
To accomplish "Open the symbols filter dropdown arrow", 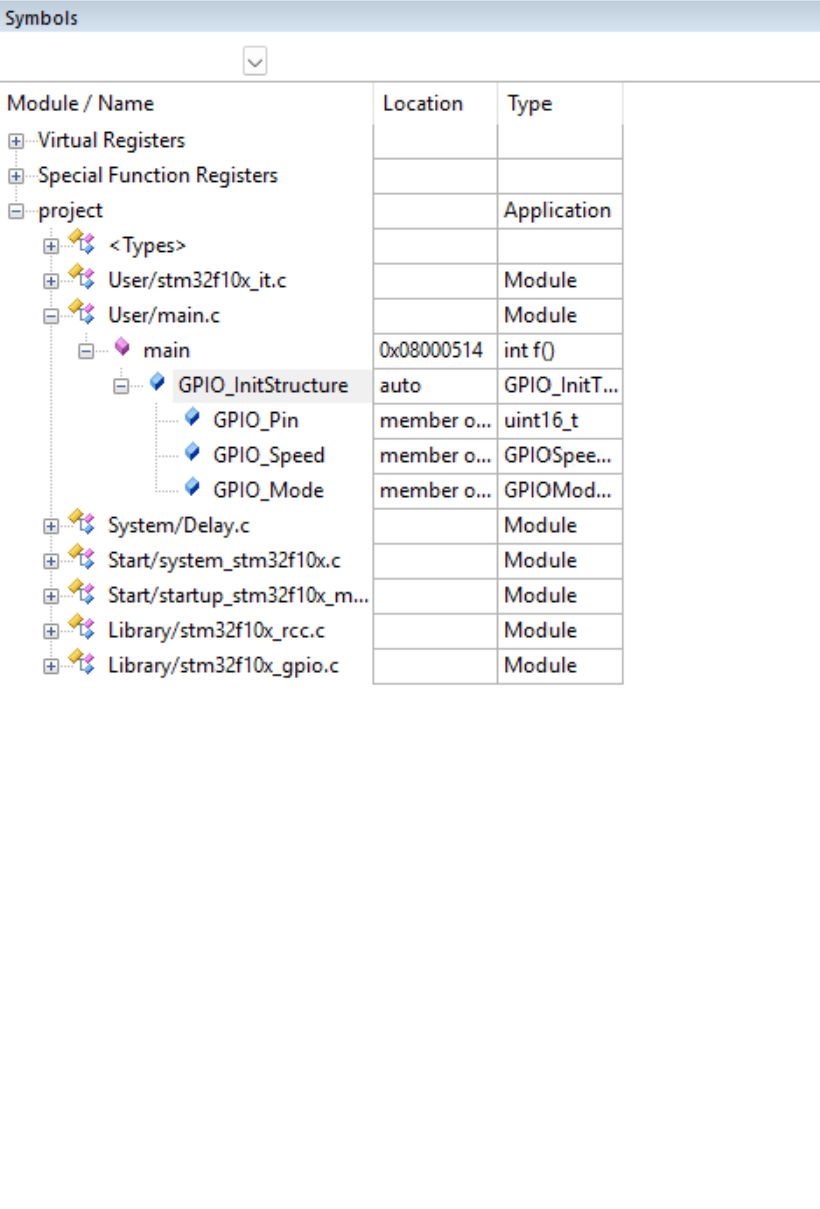I will click(255, 63).
